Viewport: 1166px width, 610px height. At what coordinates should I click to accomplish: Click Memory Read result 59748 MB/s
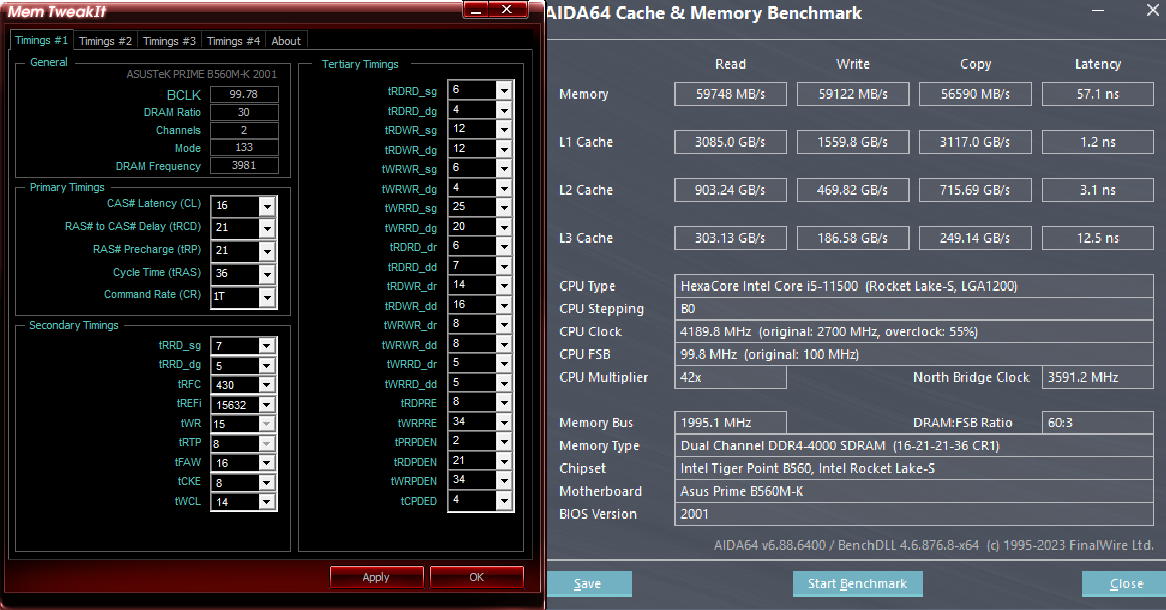pyautogui.click(x=730, y=94)
